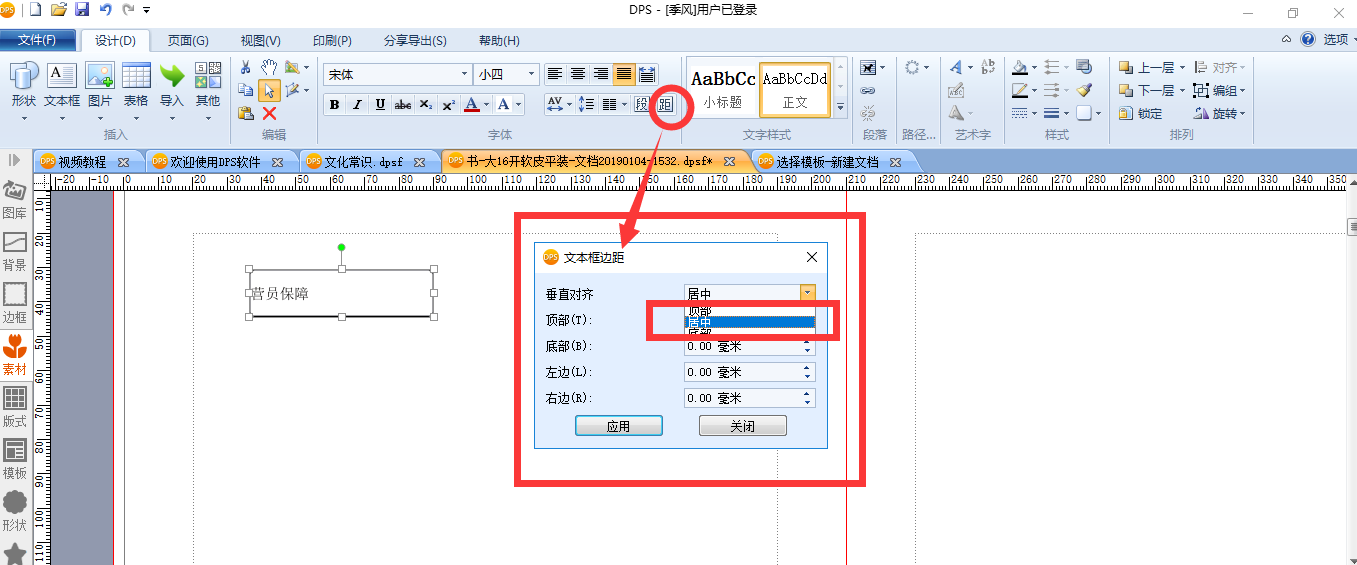Select 居中 option in dropdown list
The width and height of the screenshot is (1357, 565).
(x=749, y=323)
